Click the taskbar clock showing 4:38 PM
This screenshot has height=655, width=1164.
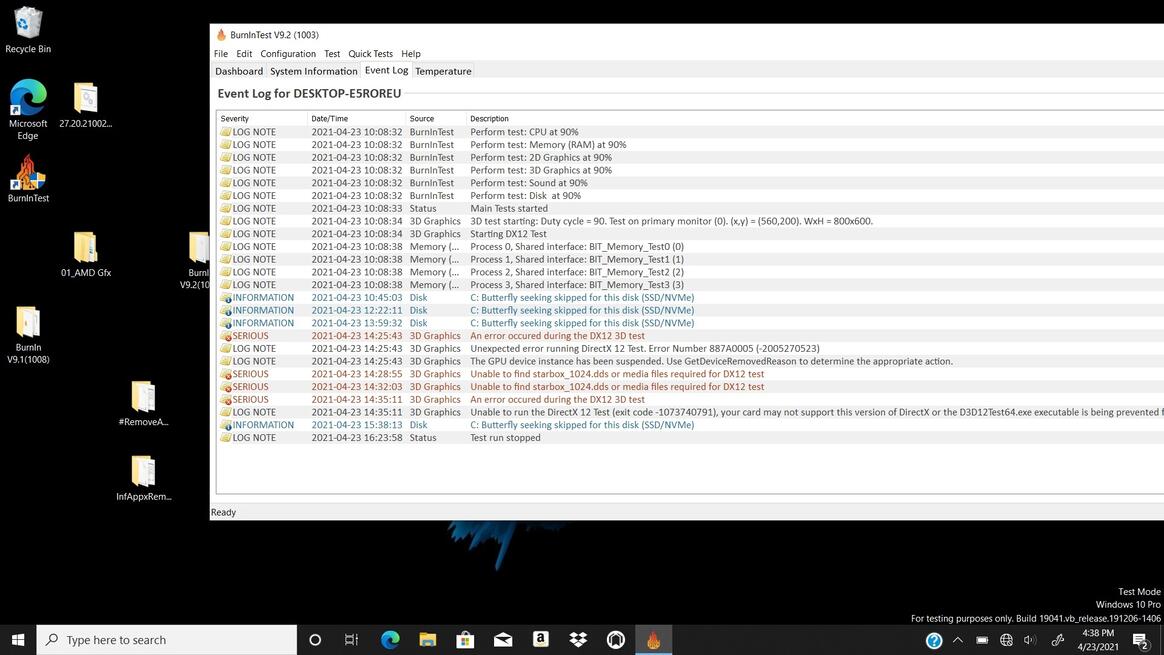pyautogui.click(x=1098, y=639)
